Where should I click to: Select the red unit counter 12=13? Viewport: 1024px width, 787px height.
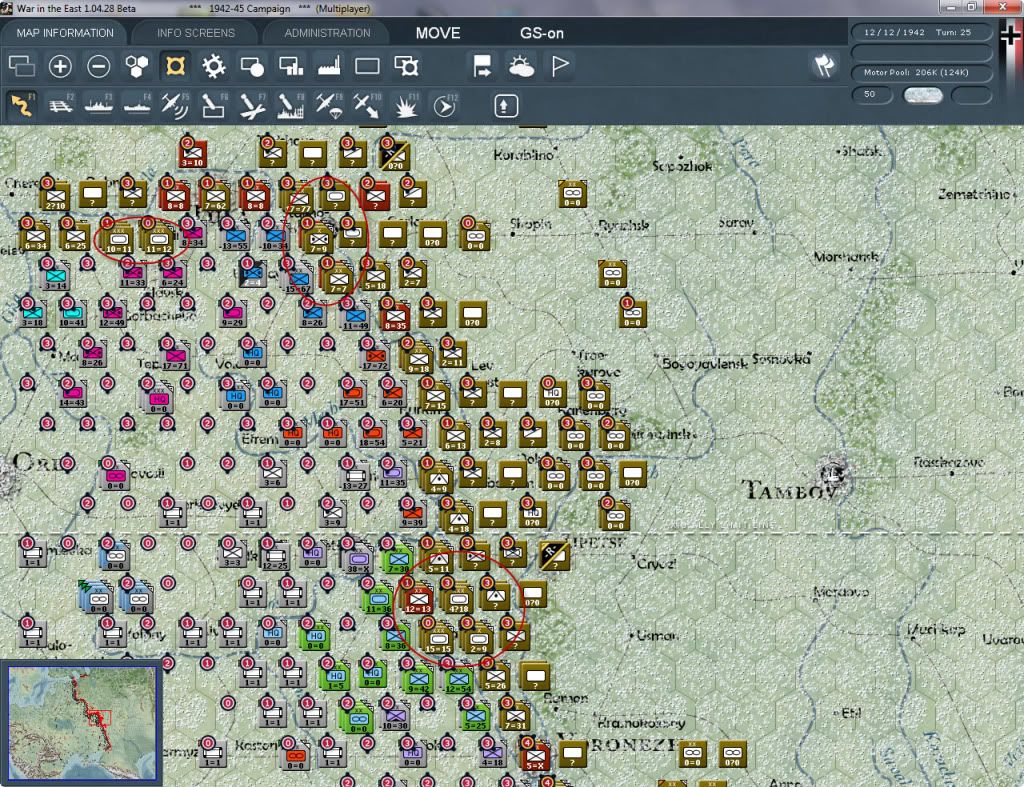[418, 599]
